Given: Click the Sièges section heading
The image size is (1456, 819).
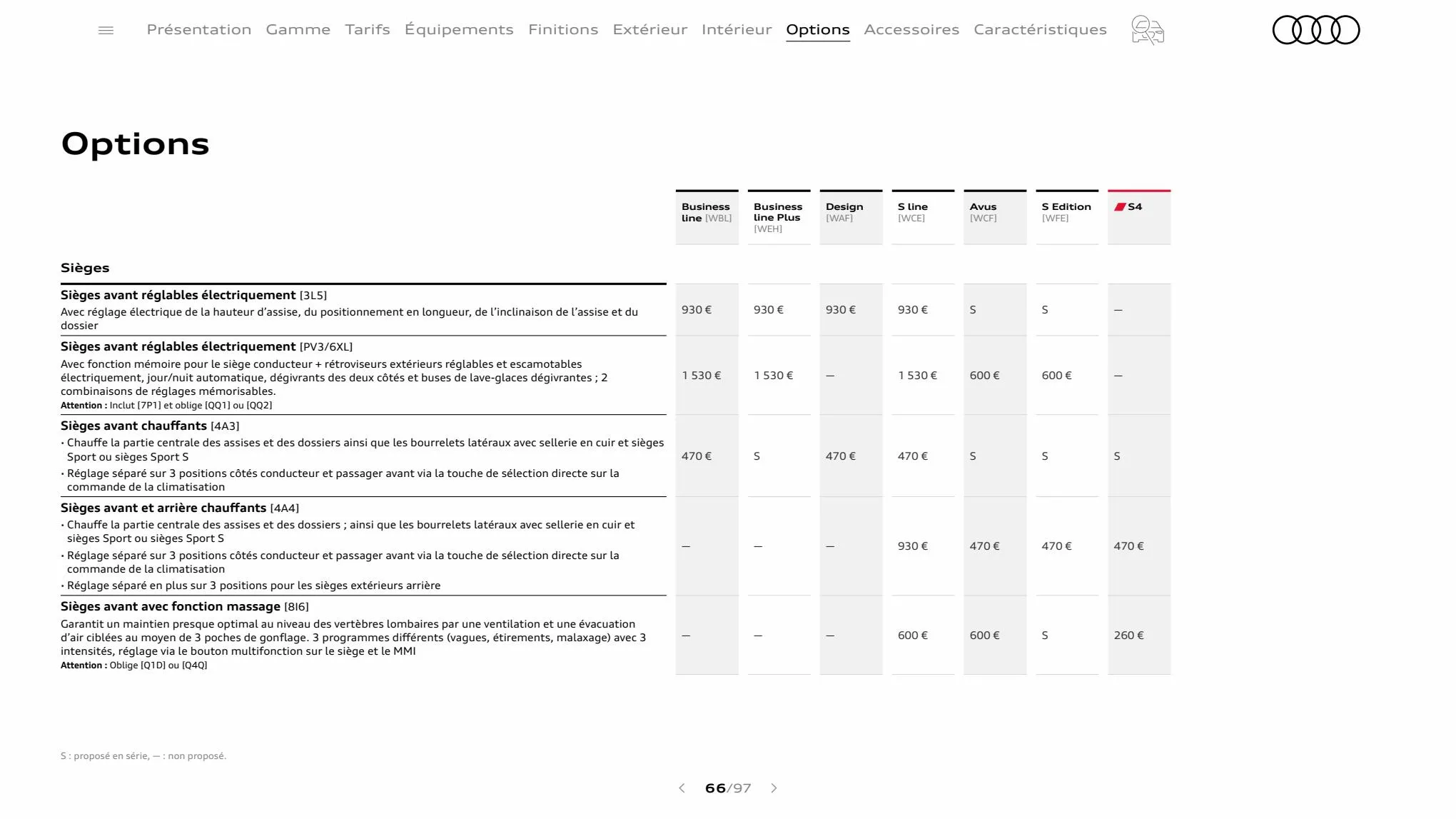Looking at the screenshot, I should 85,268.
